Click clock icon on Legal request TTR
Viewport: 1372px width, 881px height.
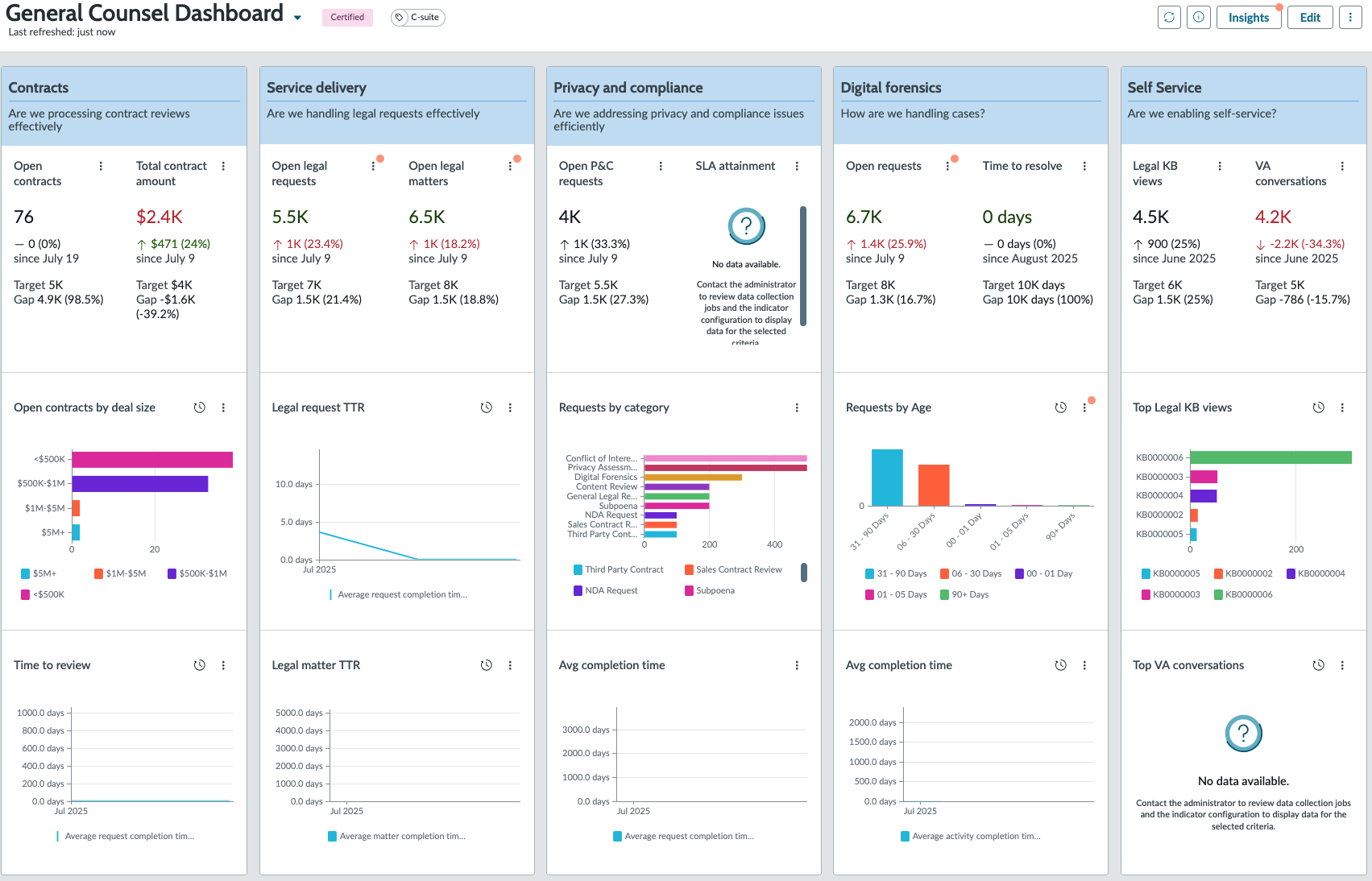pos(486,407)
